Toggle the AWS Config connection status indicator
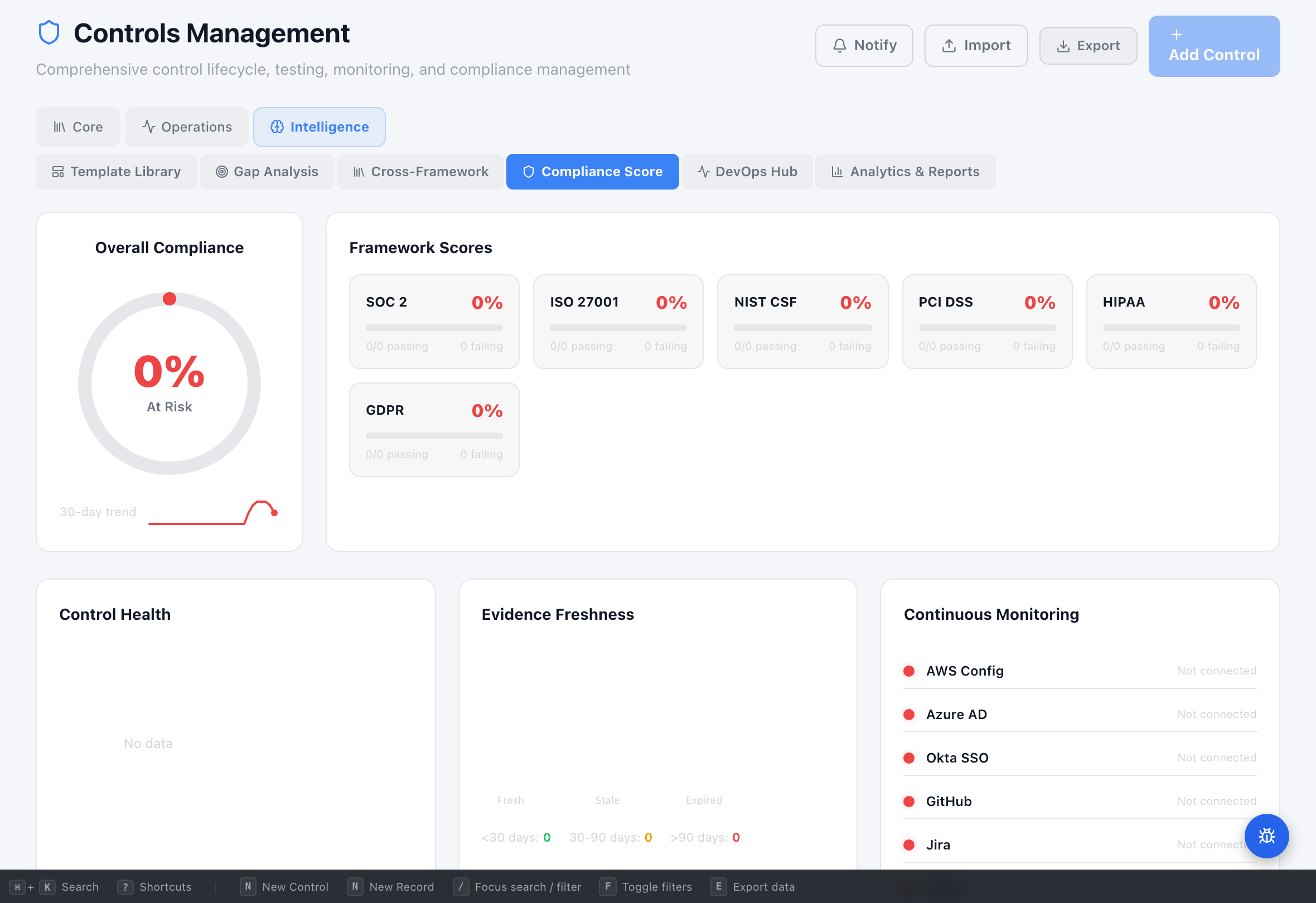This screenshot has height=903, width=1316. click(909, 671)
